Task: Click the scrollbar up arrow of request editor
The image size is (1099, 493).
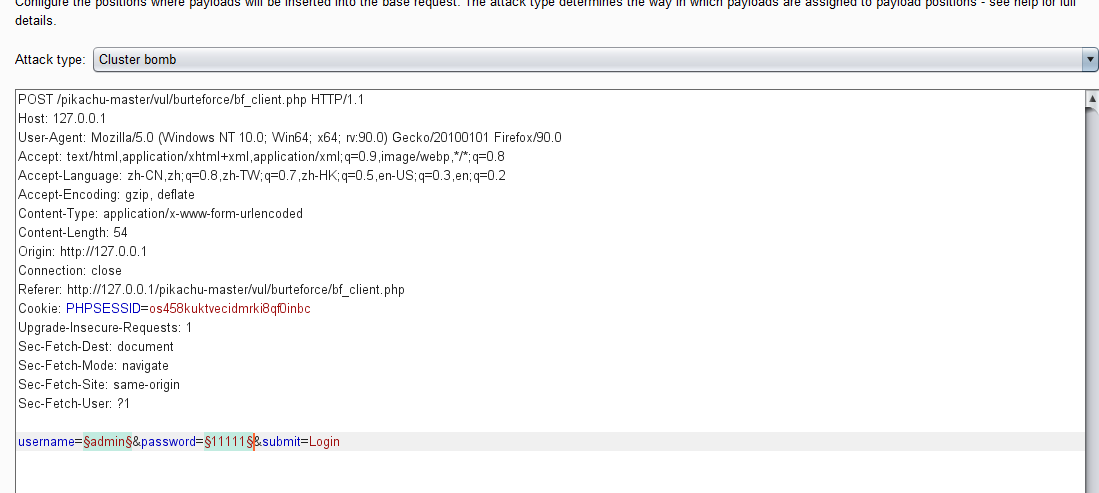Action: (1092, 97)
